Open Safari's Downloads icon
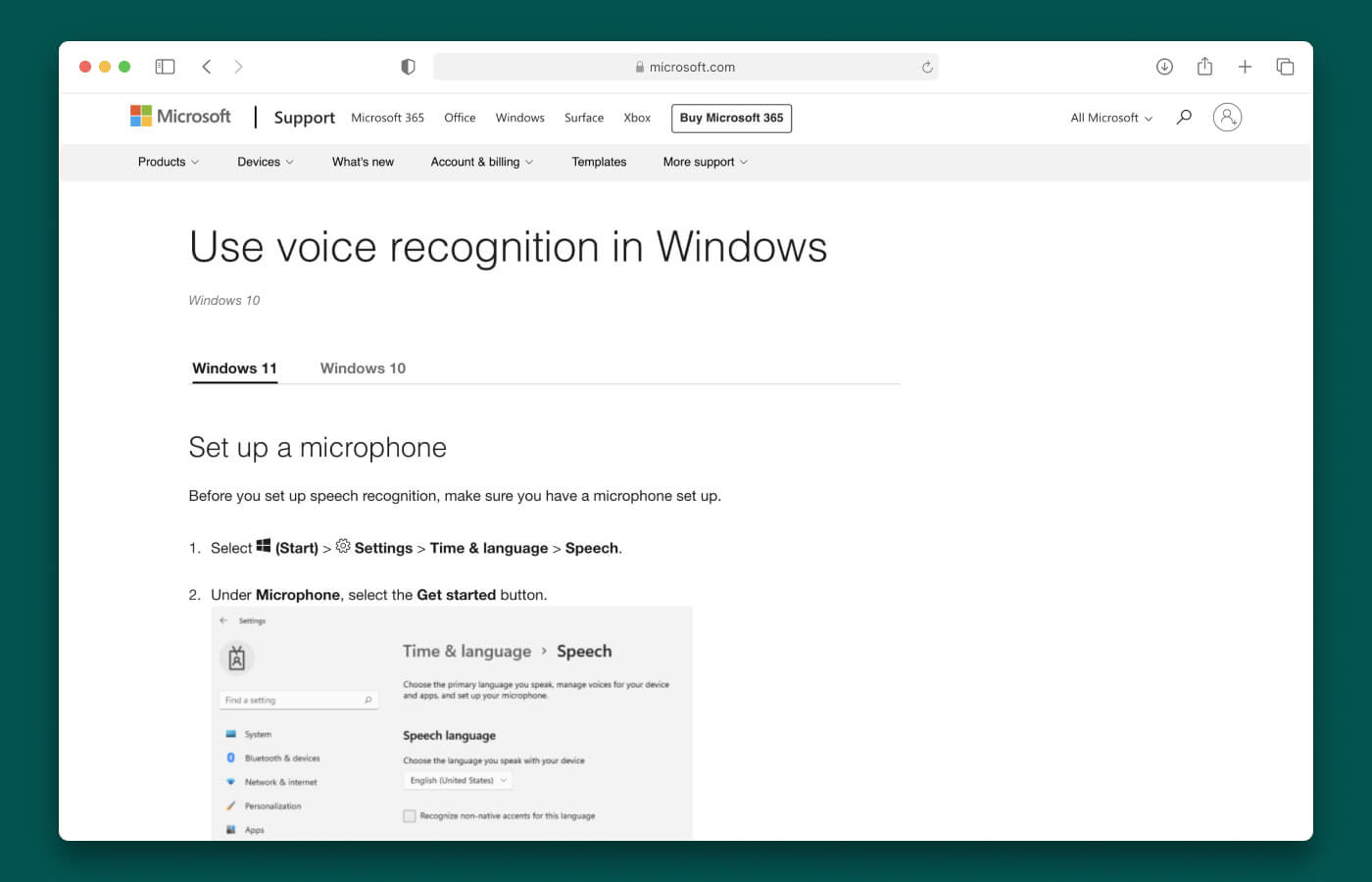 1164,66
